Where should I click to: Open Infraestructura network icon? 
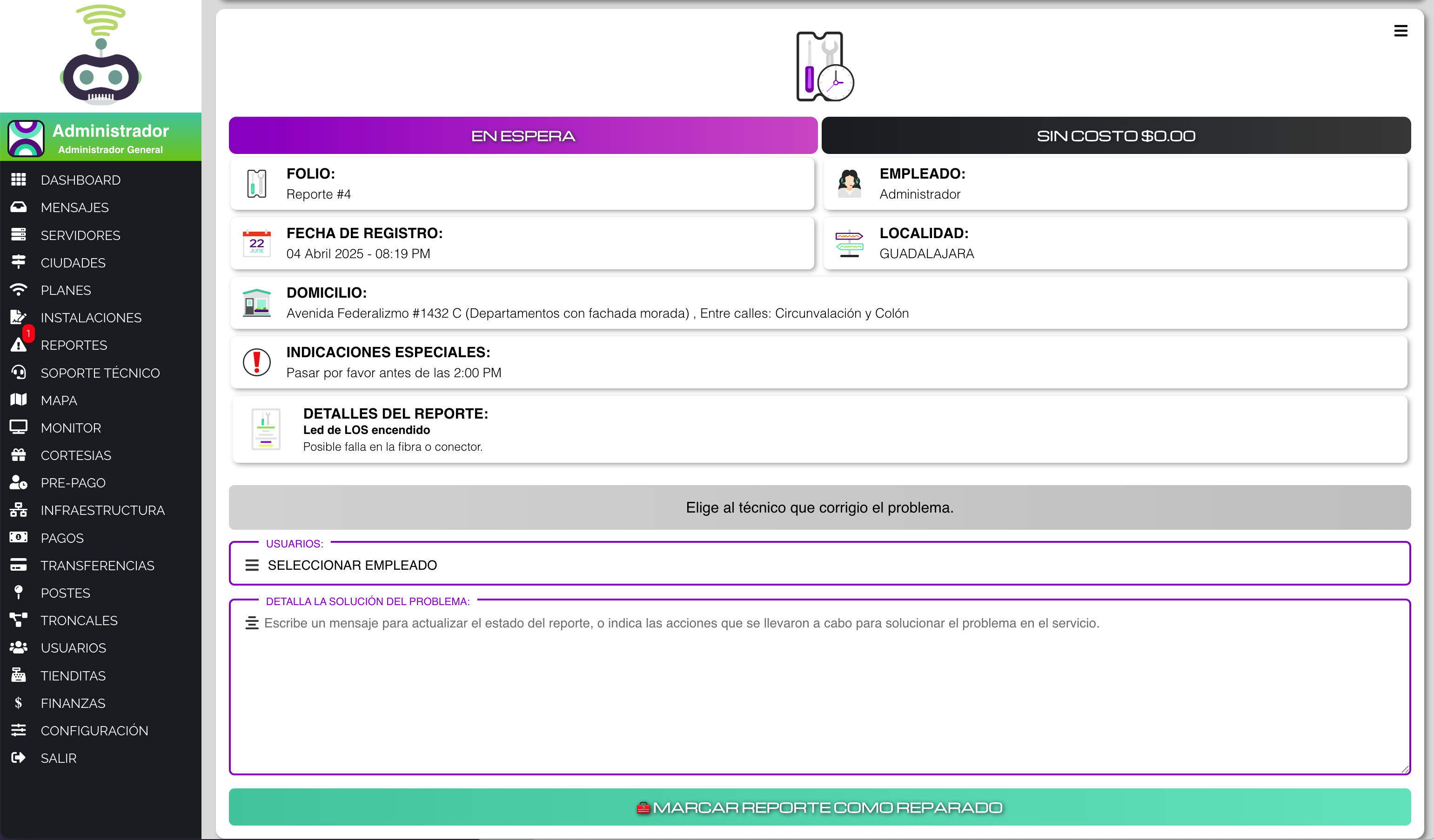(18, 510)
